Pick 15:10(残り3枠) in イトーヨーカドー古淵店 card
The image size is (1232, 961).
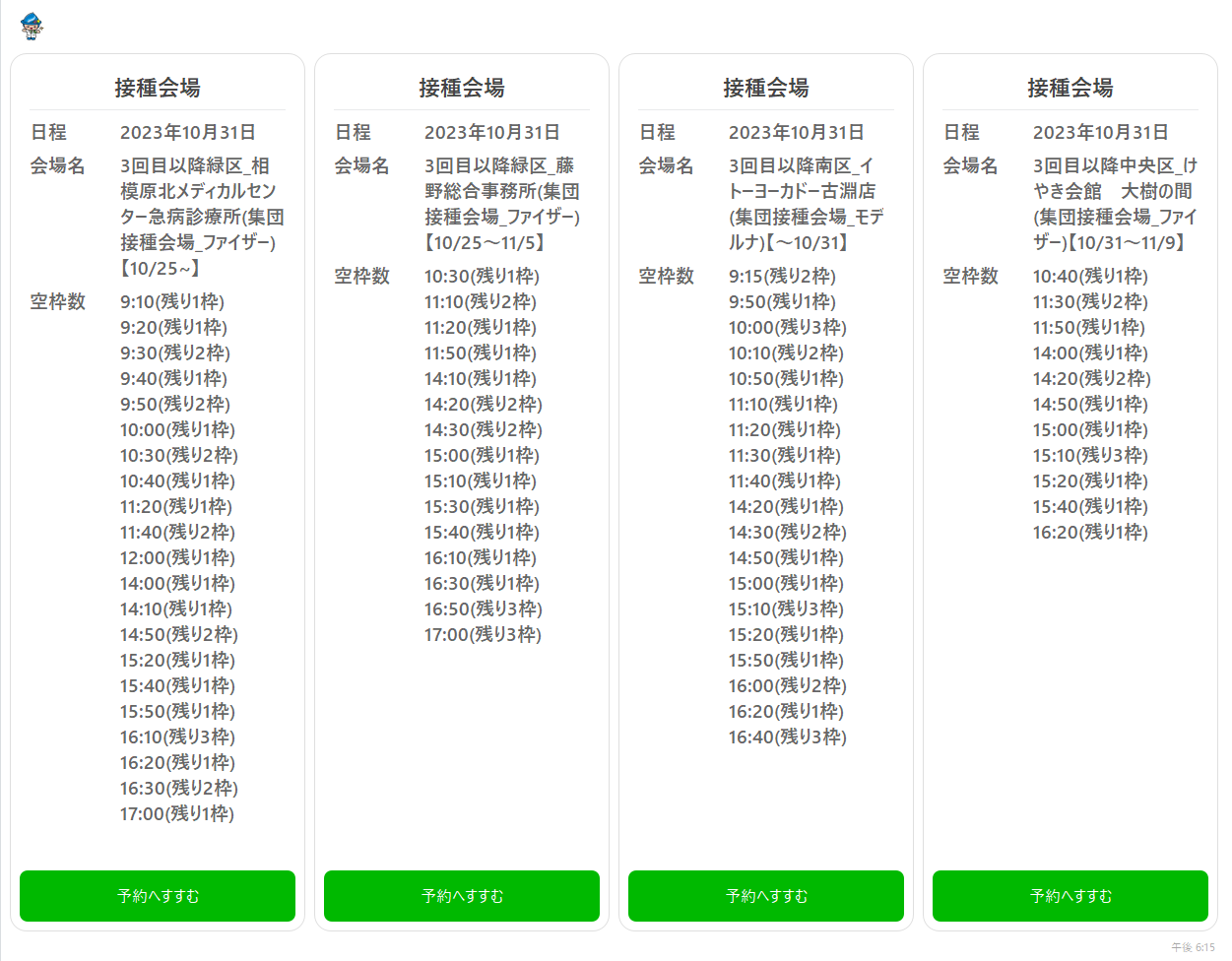click(786, 609)
